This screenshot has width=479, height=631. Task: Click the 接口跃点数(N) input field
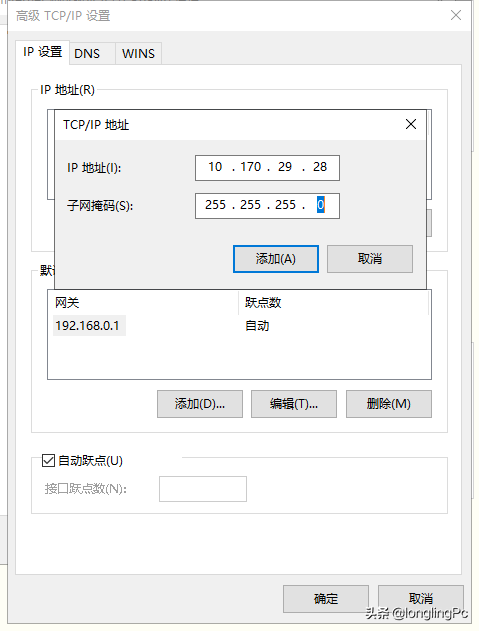tap(203, 489)
